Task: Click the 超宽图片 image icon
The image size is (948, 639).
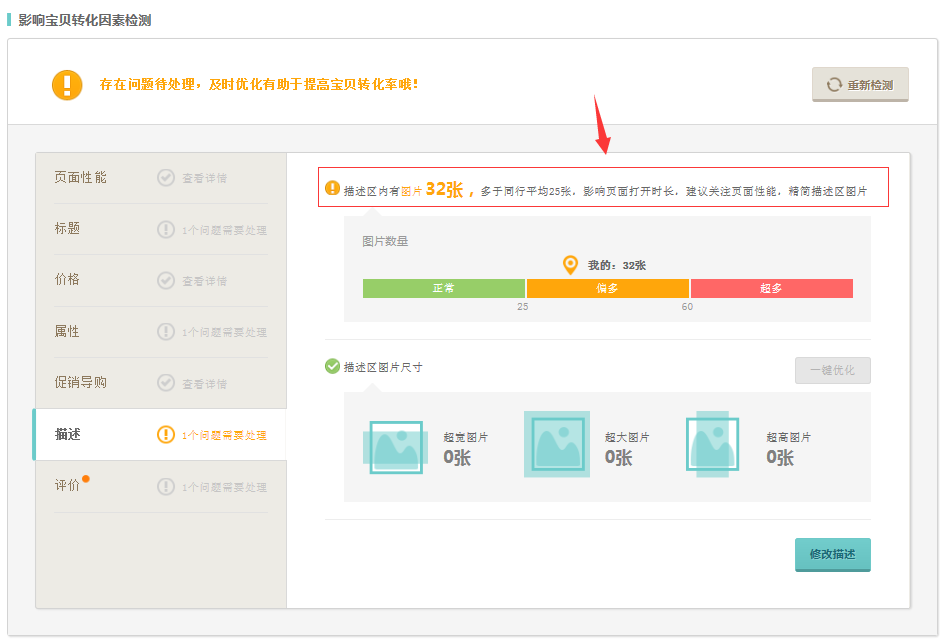Action: (395, 446)
